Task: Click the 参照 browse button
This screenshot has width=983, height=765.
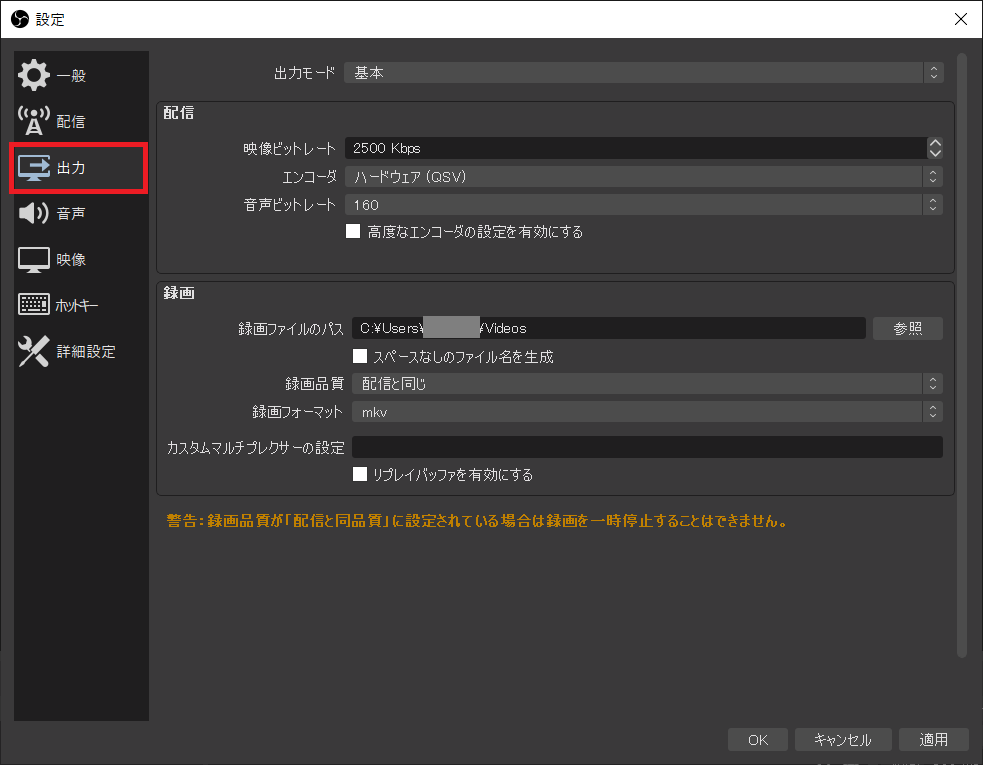Action: (x=908, y=328)
